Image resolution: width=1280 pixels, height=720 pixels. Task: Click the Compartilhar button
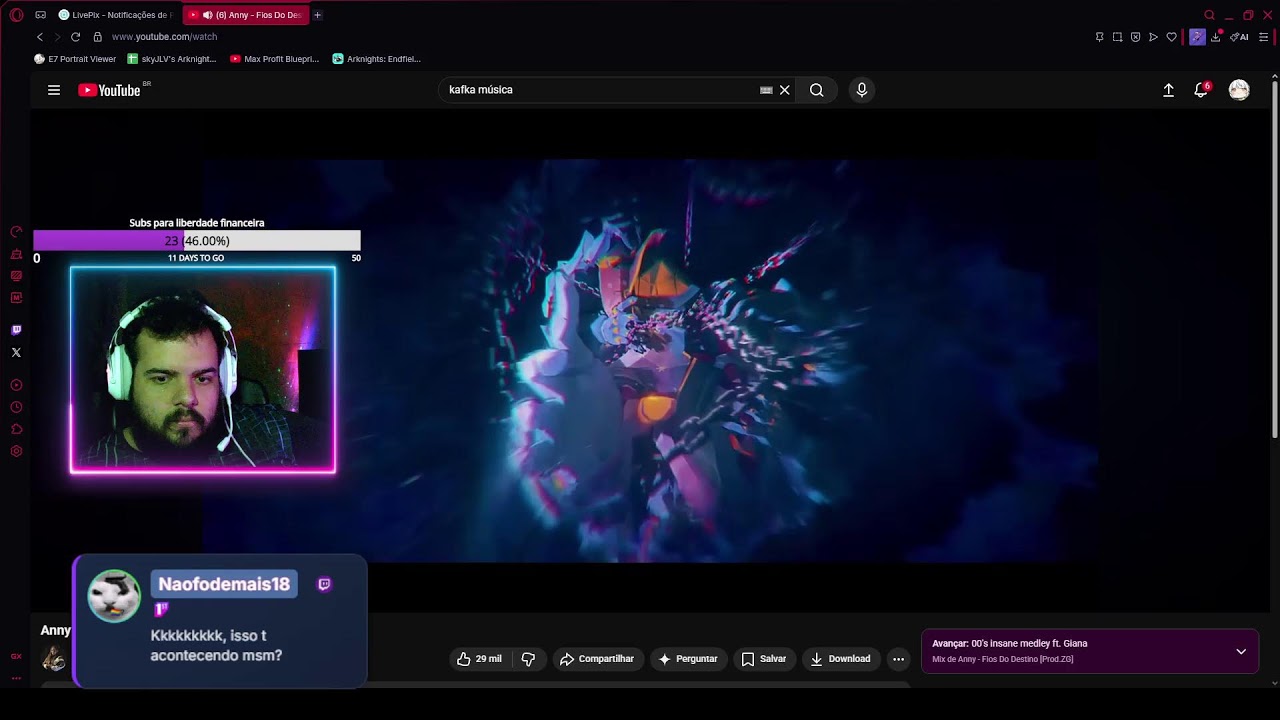tap(597, 659)
